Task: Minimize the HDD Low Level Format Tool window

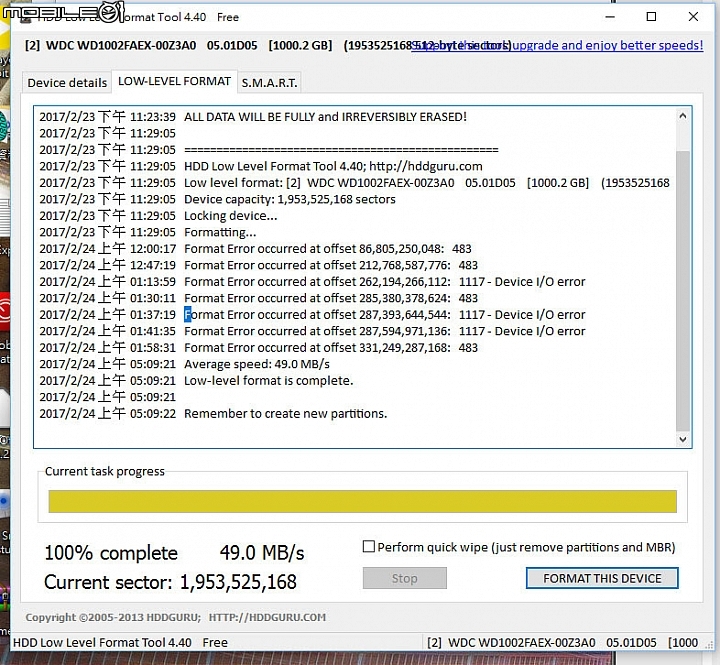Action: 610,17
